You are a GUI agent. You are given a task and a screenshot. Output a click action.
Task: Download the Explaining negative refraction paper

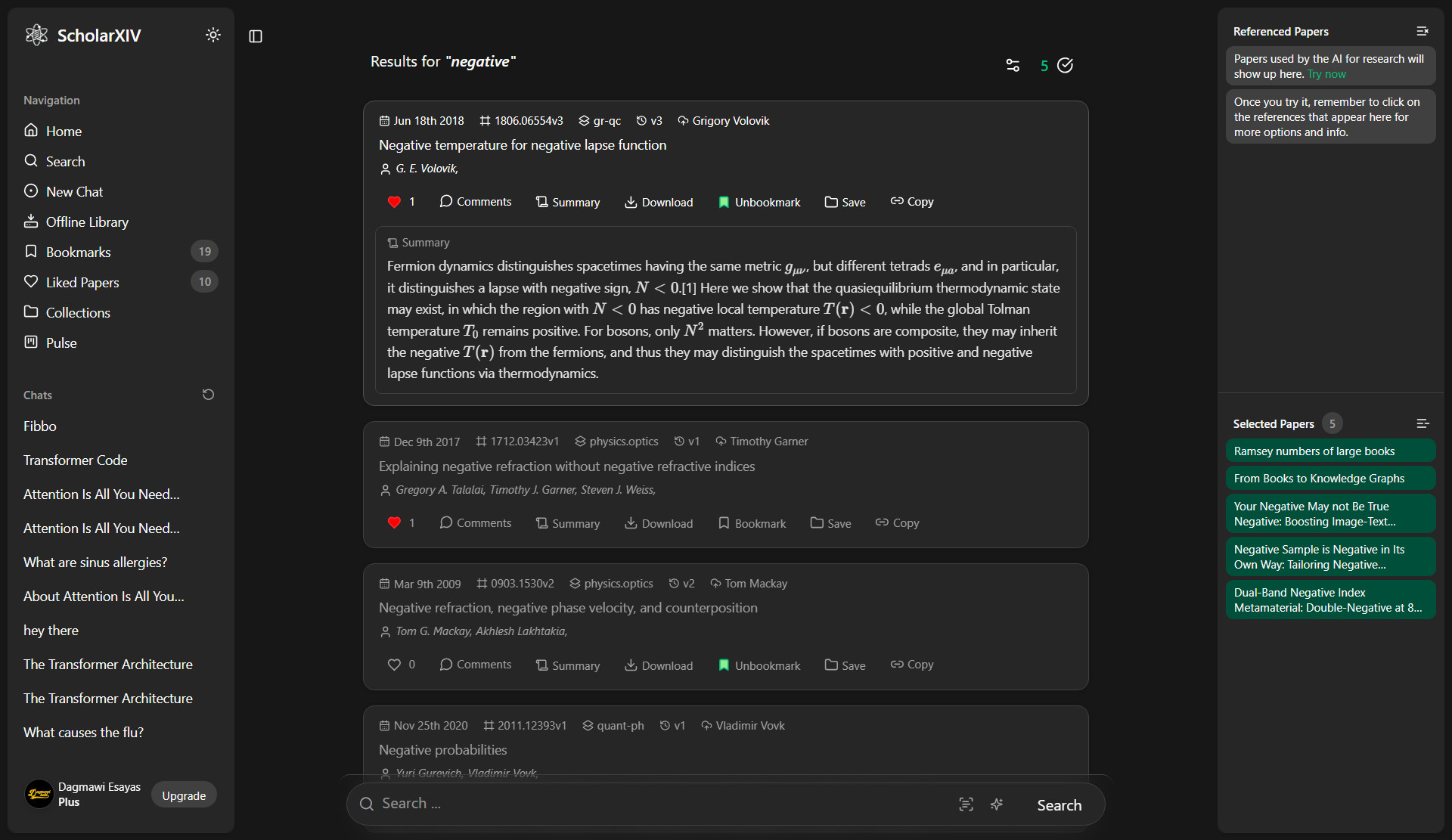(x=659, y=523)
